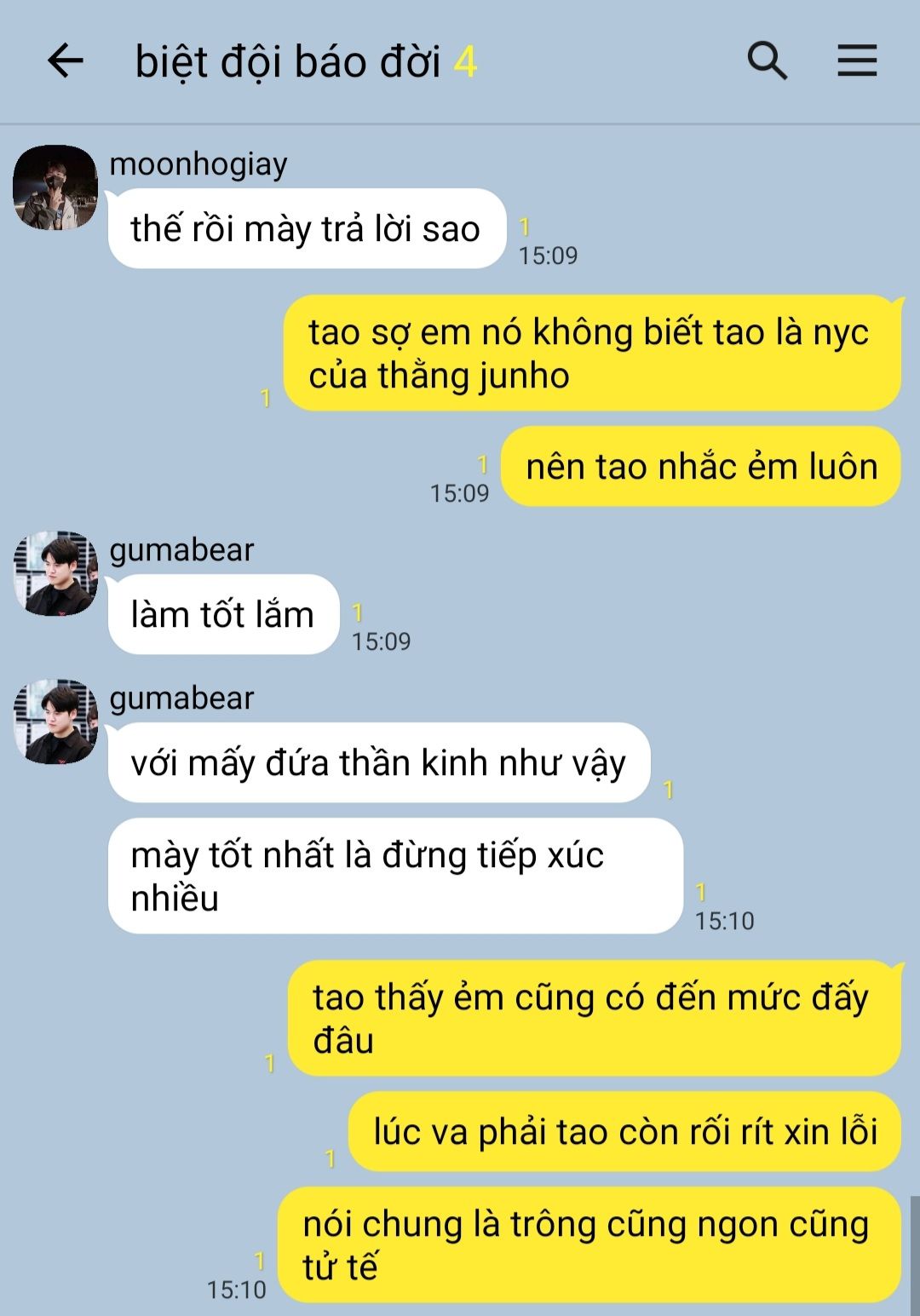Select message mày tốt nhất là đừng tiếp xúc
Viewport: 920px width, 1316px height.
click(x=395, y=876)
